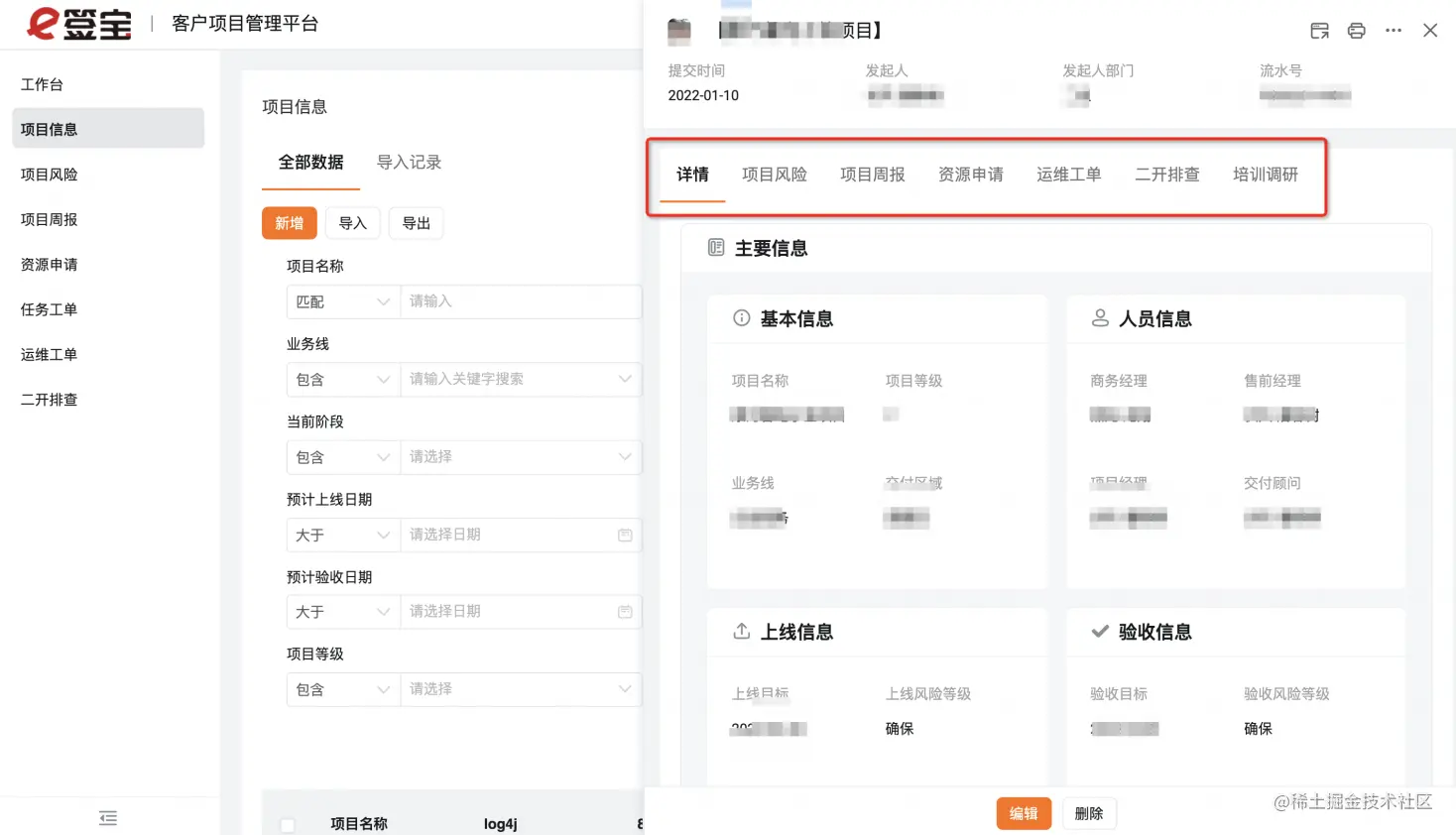Open 业务线 keyword search dropdown
Image resolution: width=1456 pixels, height=835 pixels.
click(x=521, y=379)
